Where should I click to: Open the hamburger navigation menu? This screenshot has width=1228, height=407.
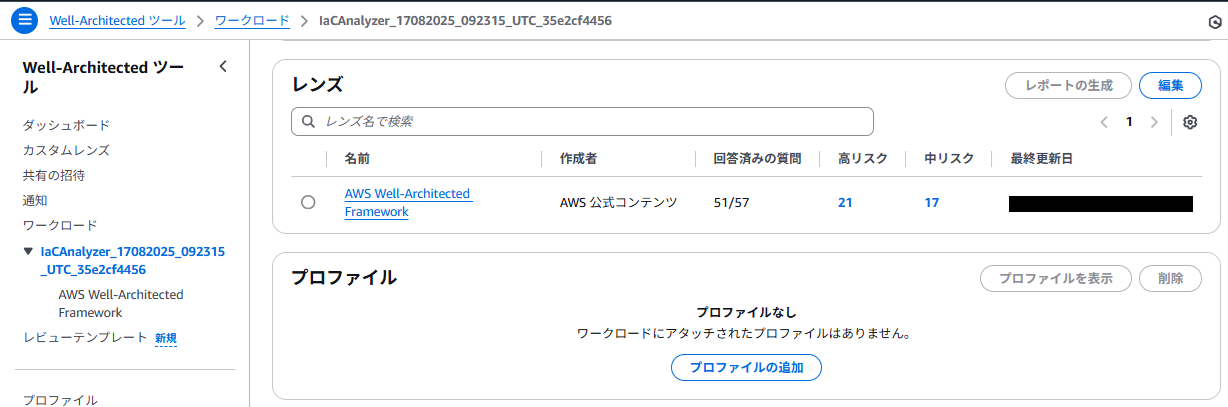[x=24, y=20]
